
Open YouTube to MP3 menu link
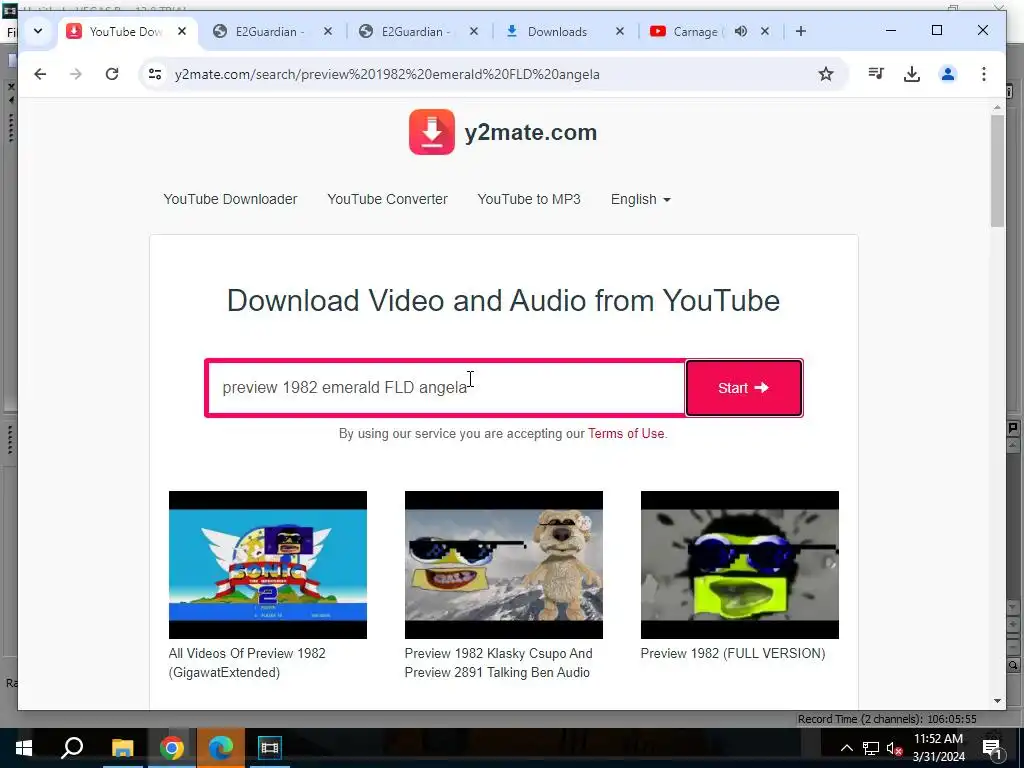(529, 199)
